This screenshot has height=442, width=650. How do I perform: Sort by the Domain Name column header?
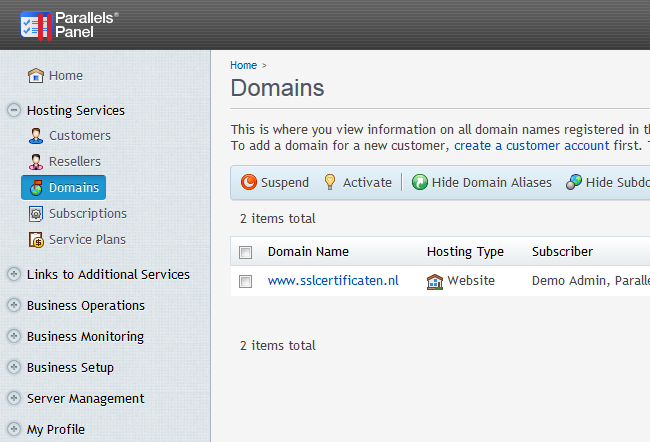point(308,252)
